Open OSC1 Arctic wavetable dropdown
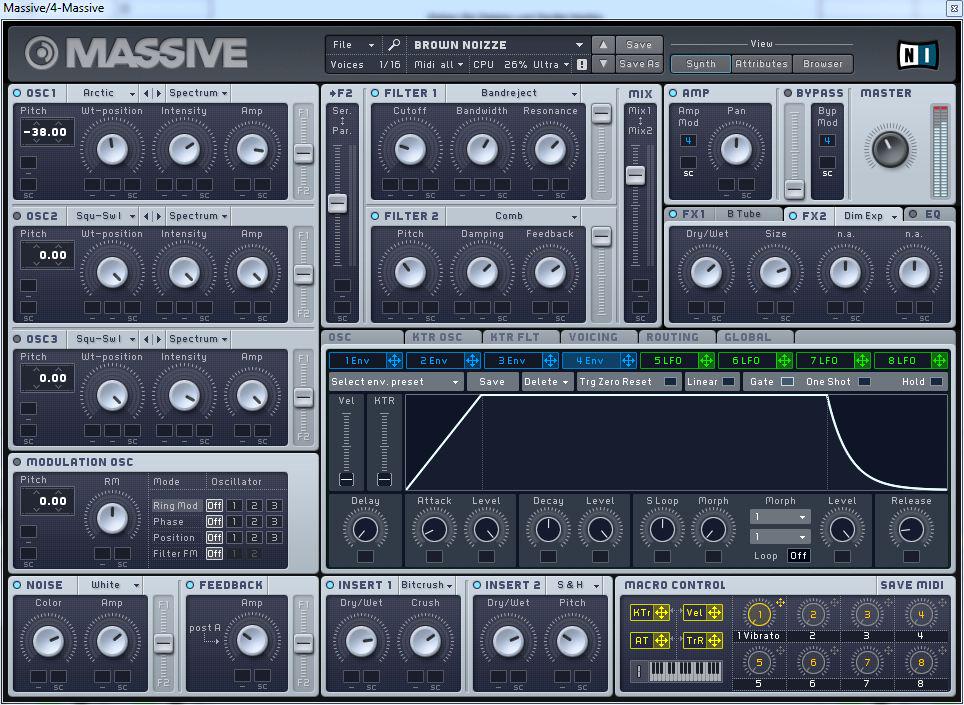 tap(102, 93)
